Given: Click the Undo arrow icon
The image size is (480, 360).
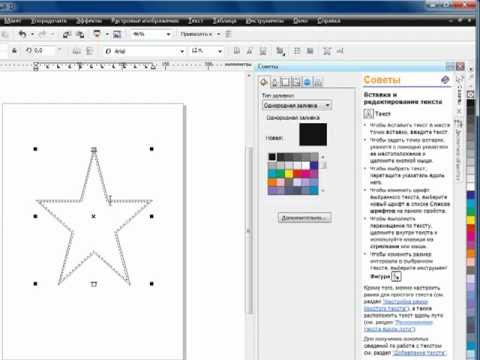Looking at the screenshot, I should pos(23,34).
